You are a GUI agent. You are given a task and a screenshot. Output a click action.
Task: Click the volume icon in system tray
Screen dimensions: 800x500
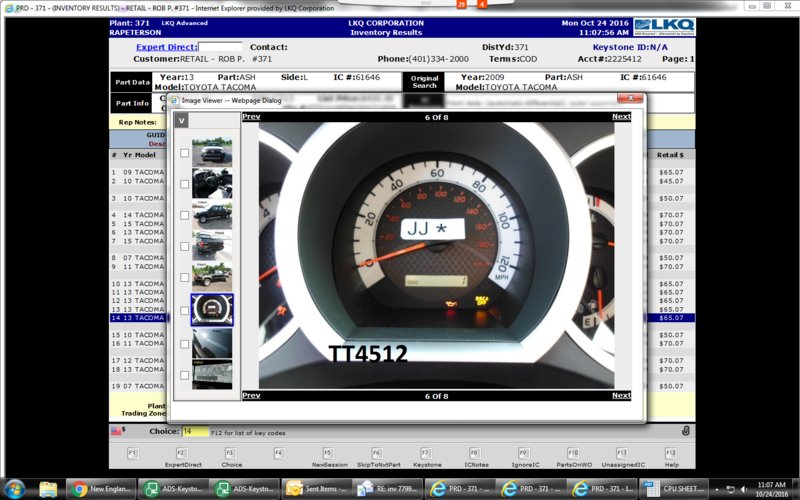click(744, 489)
